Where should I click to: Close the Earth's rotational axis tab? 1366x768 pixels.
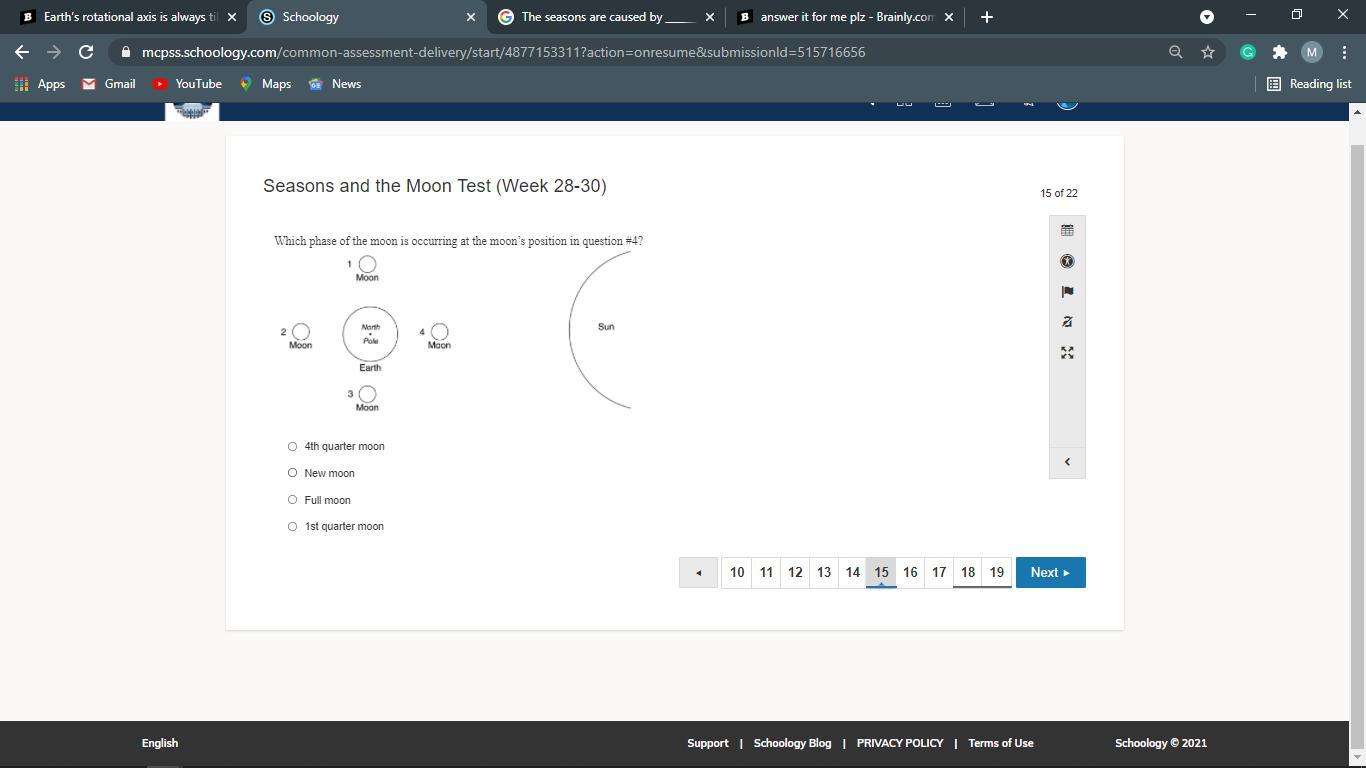coord(232,17)
